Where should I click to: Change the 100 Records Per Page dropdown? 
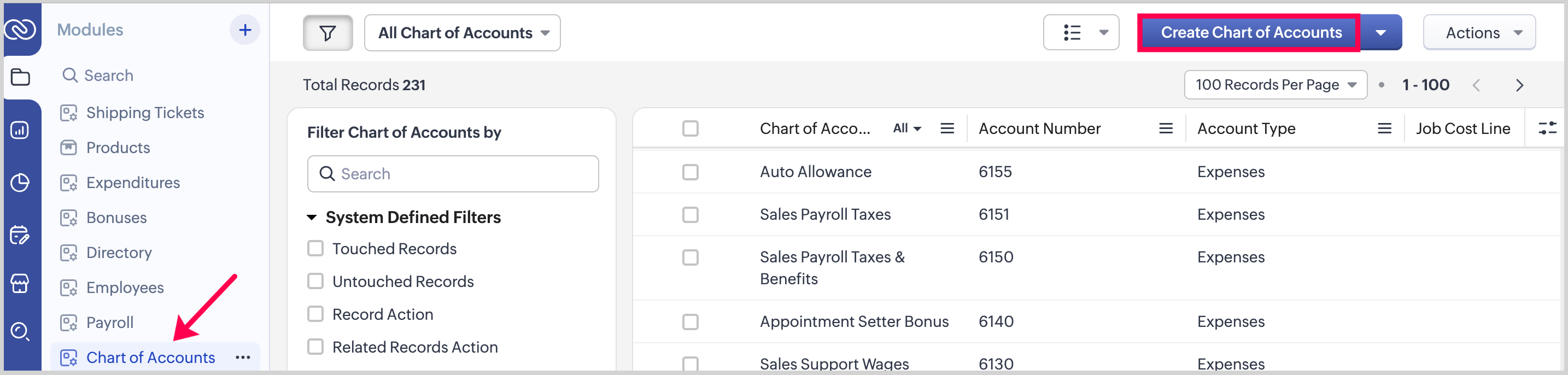[x=1274, y=85]
